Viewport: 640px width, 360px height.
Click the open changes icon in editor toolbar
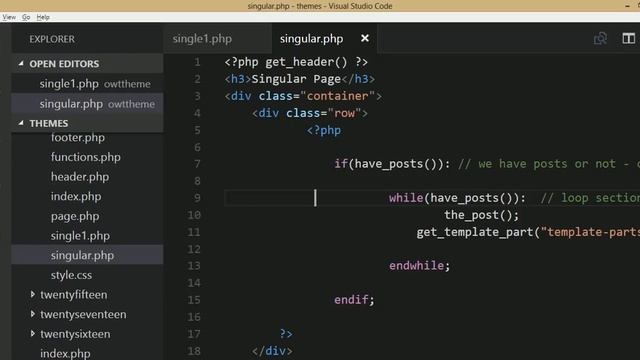(600, 38)
